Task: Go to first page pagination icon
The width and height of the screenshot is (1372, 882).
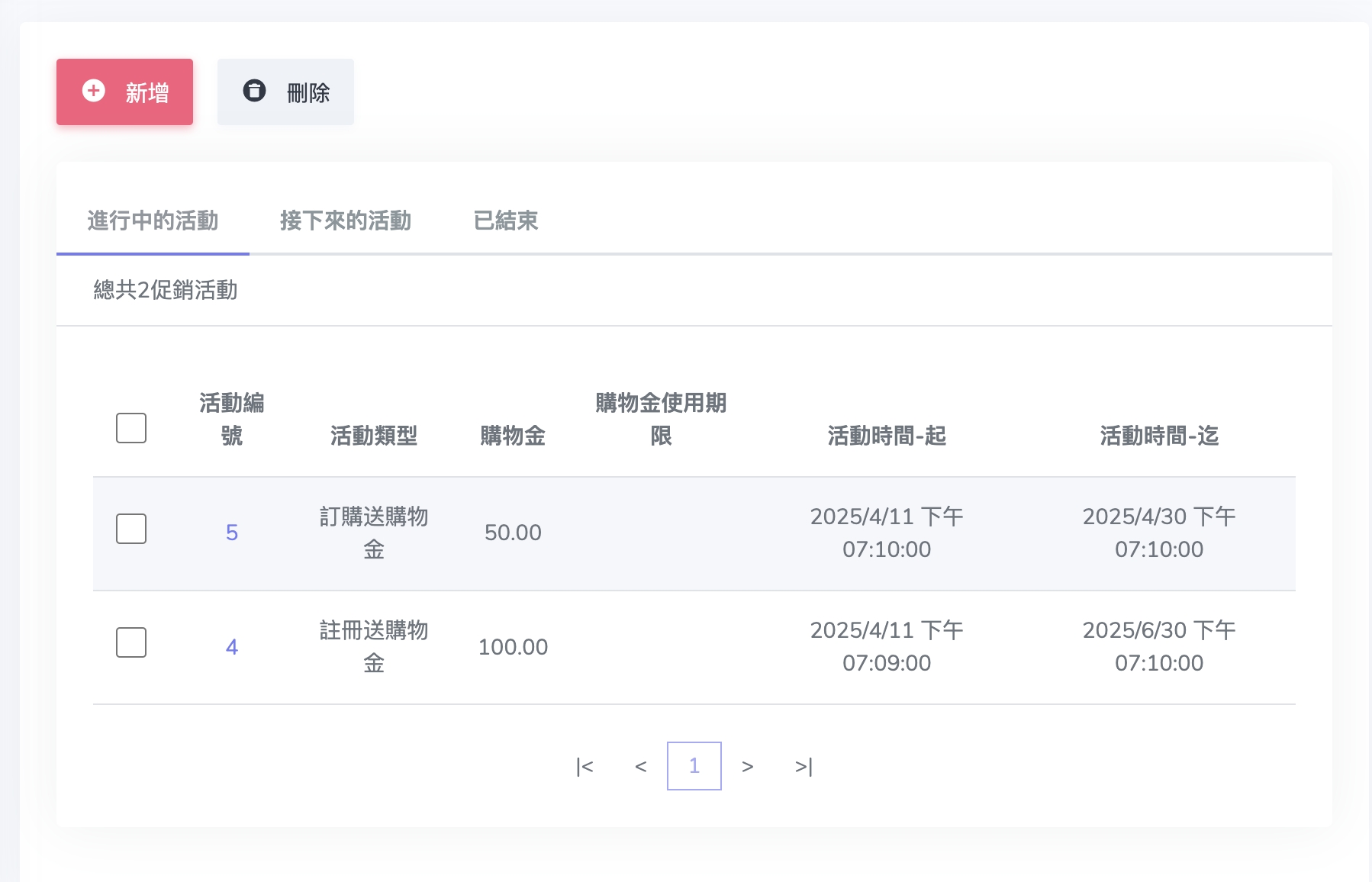Action: (x=585, y=767)
